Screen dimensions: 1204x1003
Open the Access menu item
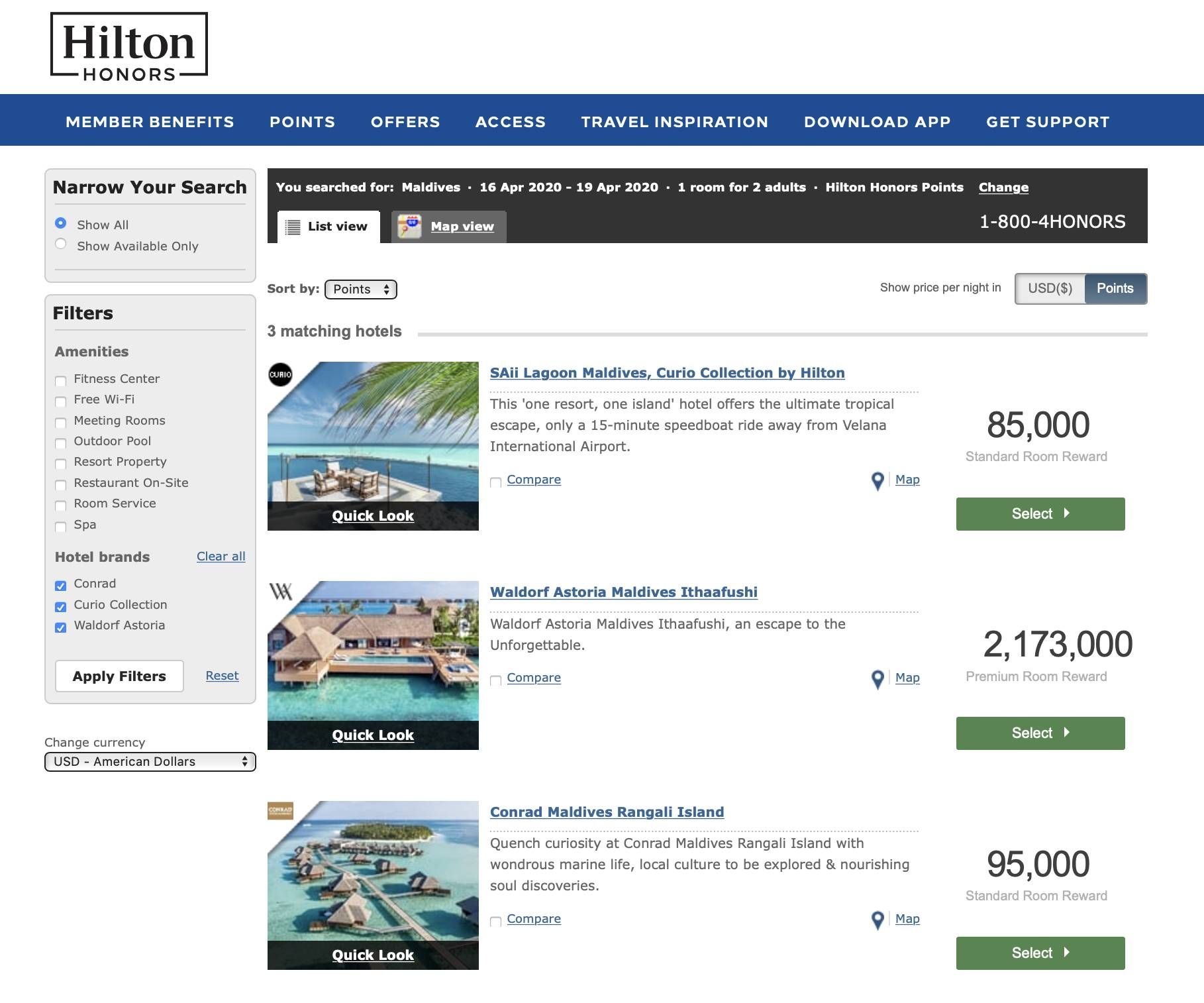tap(511, 122)
